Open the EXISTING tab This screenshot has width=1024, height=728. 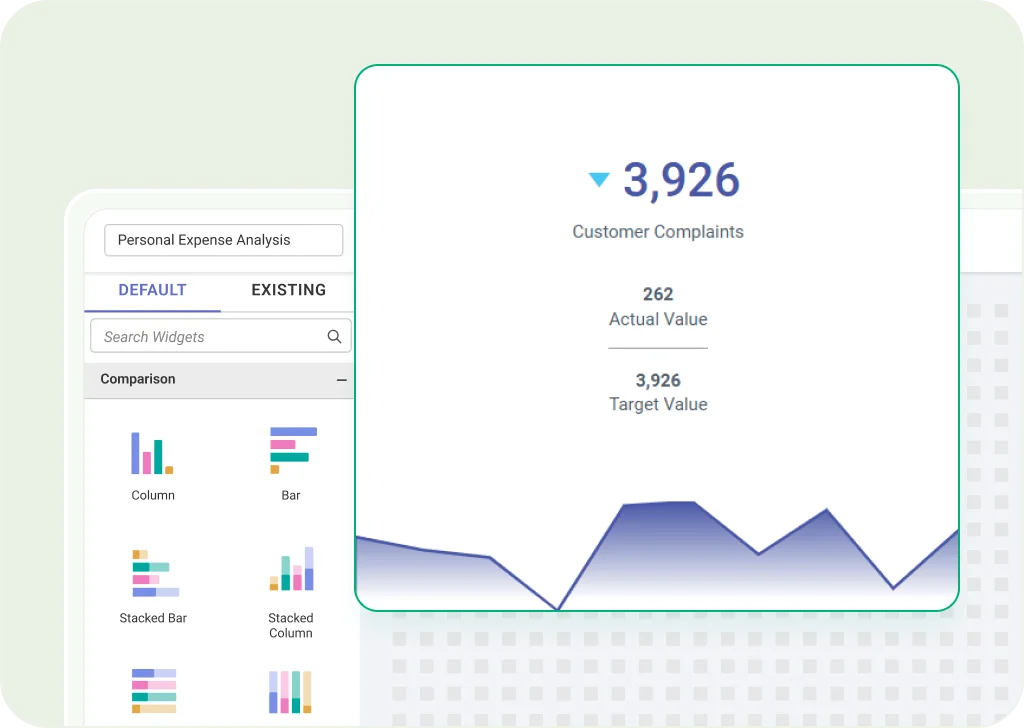tap(288, 290)
